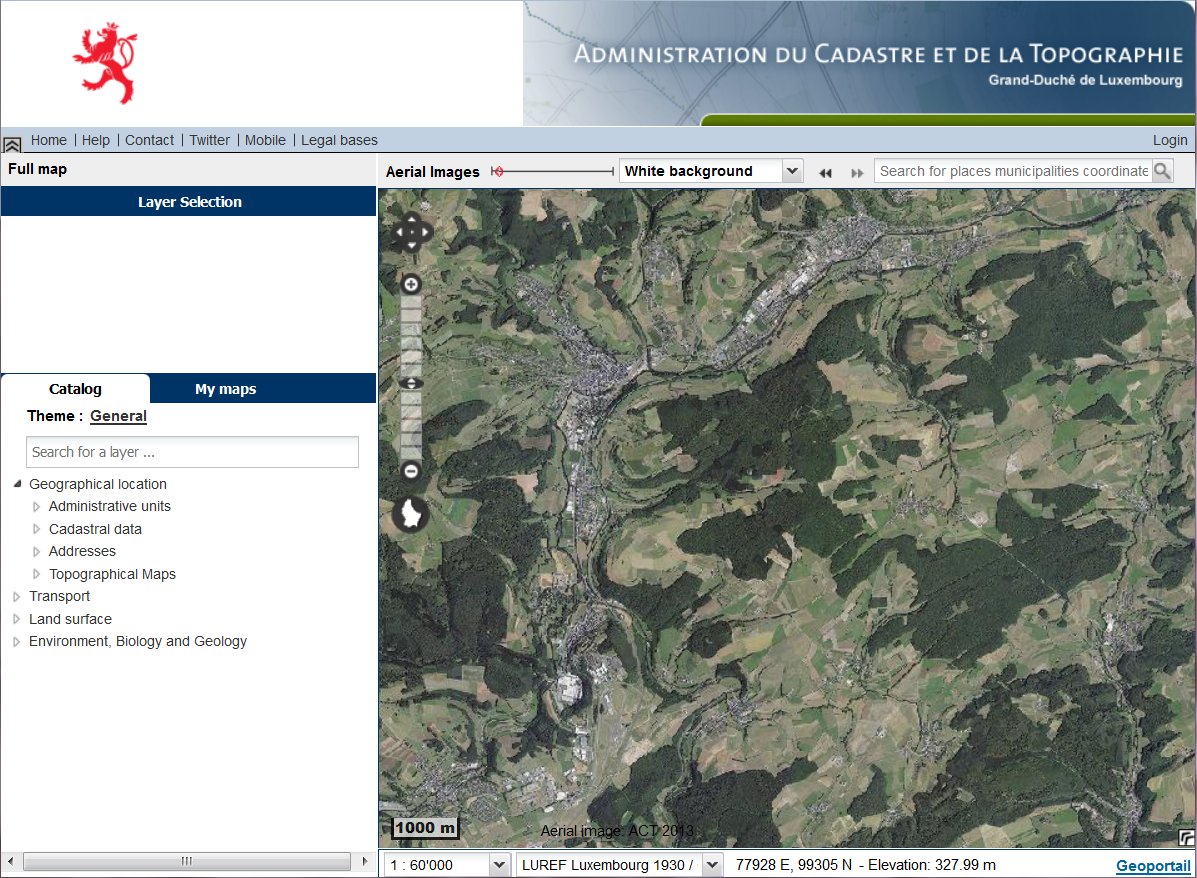Zoom in with the plus icon
This screenshot has width=1197, height=878.
[410, 283]
